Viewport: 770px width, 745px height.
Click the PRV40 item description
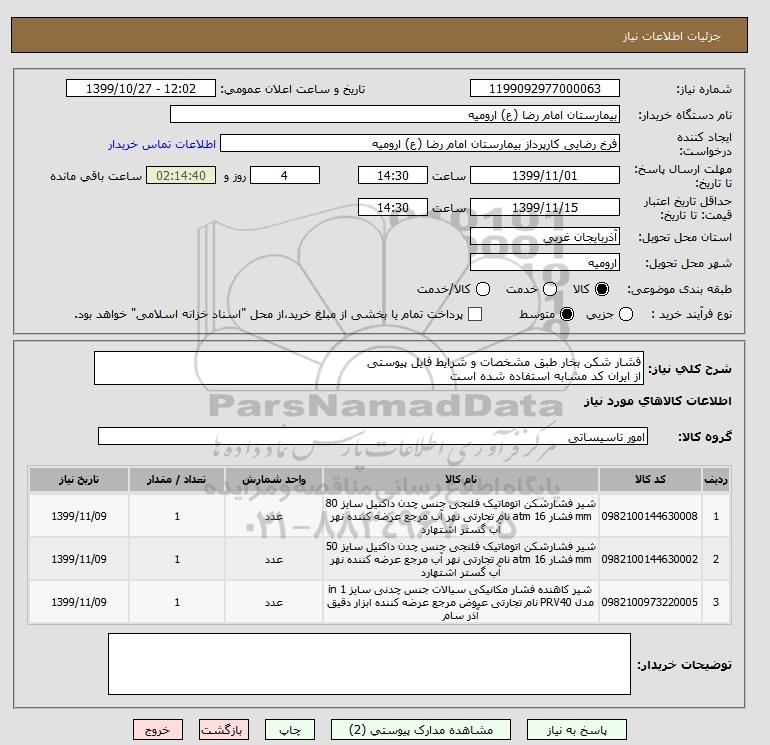point(461,602)
